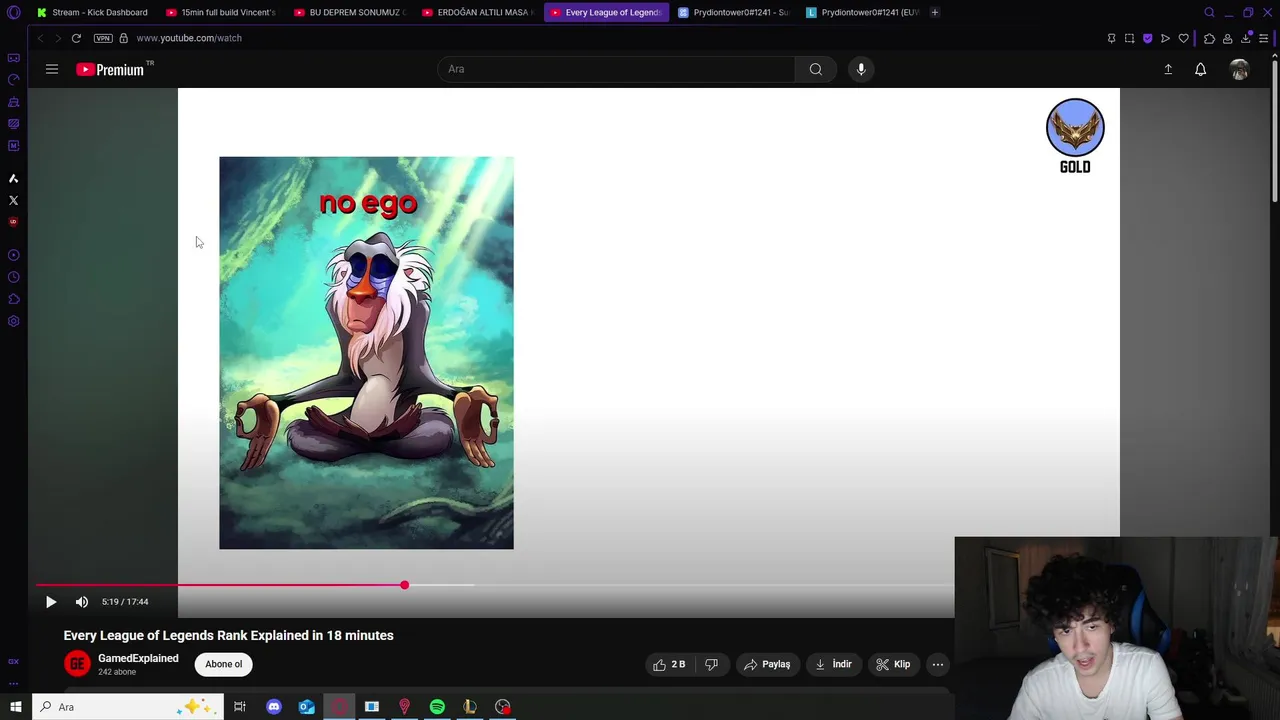The image size is (1280, 720).
Task: Click the İndir download button
Action: tap(833, 664)
